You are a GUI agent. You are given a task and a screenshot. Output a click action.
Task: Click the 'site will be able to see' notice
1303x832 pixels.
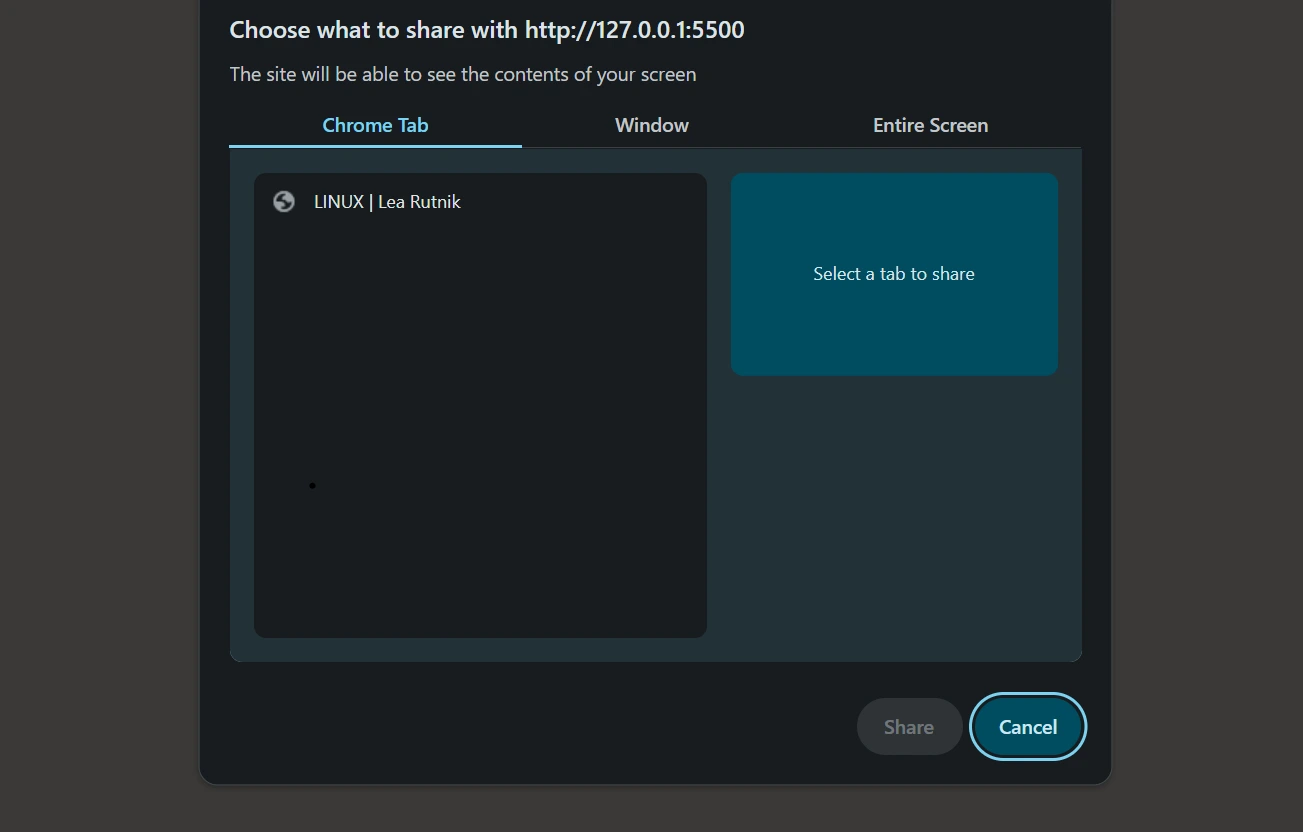click(x=462, y=74)
